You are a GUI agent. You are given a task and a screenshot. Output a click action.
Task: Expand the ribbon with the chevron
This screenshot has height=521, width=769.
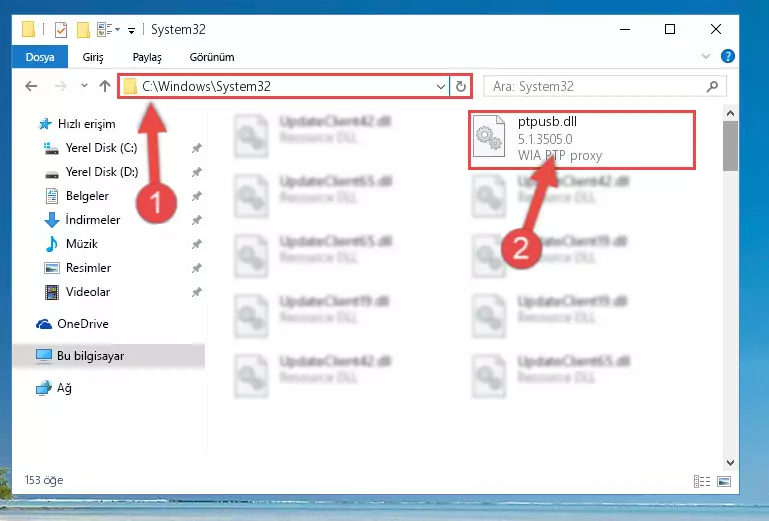click(x=706, y=56)
